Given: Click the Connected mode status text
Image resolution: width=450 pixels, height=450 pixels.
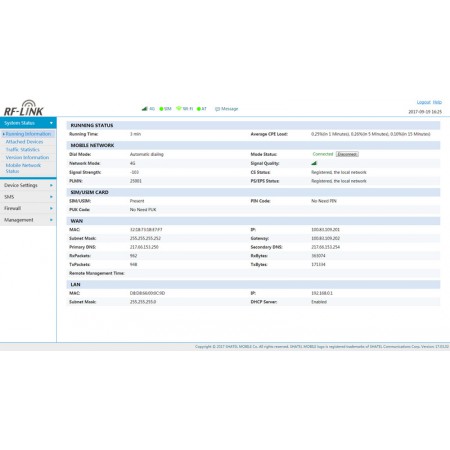Looking at the screenshot, I should click(x=323, y=154).
